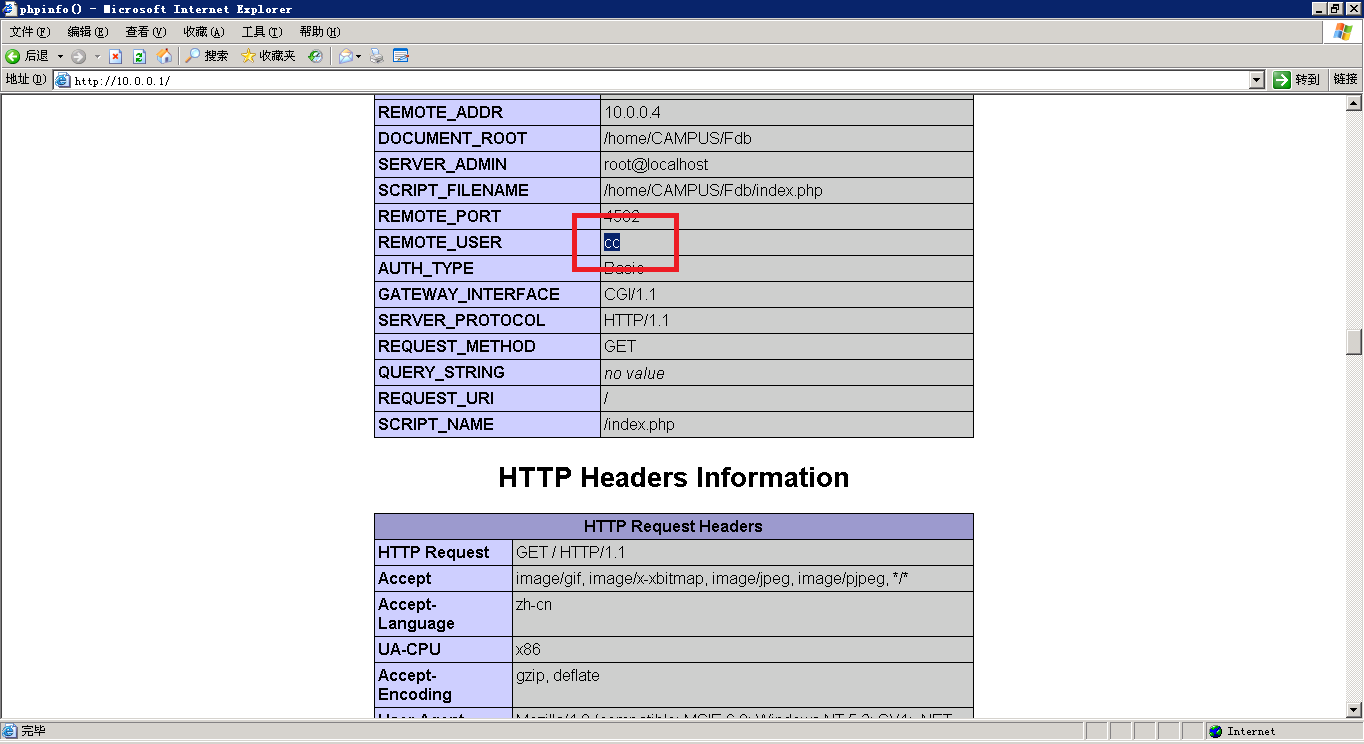Refresh the page with the green arrows icon
1364x744 pixels.
[140, 56]
